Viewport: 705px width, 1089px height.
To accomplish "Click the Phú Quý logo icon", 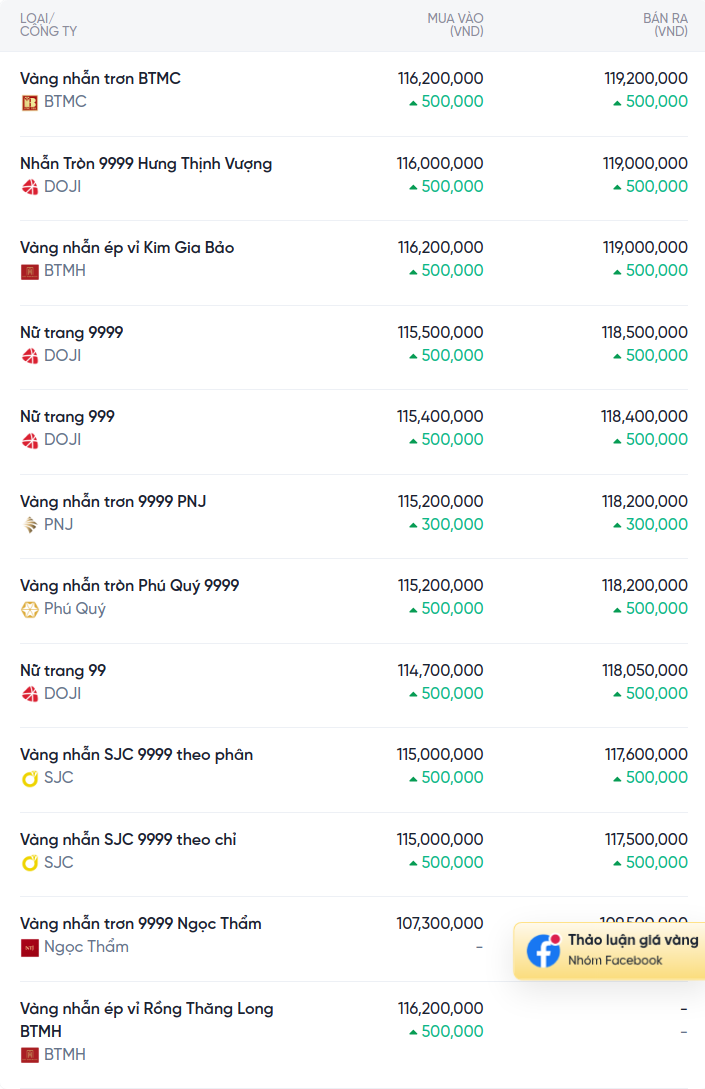I will click(29, 610).
